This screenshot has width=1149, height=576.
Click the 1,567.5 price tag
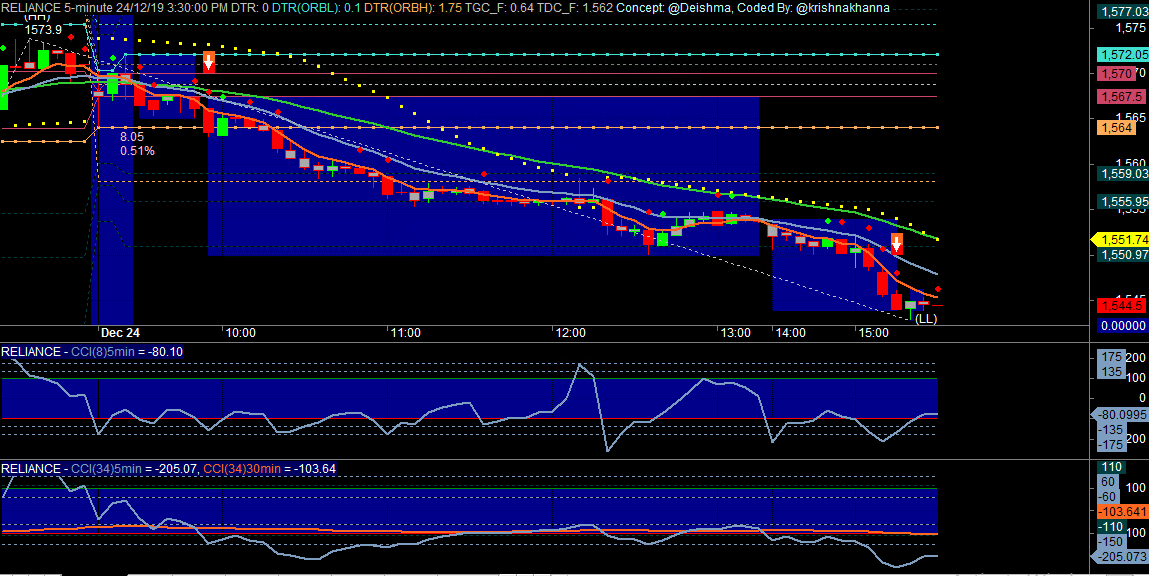pos(1120,97)
